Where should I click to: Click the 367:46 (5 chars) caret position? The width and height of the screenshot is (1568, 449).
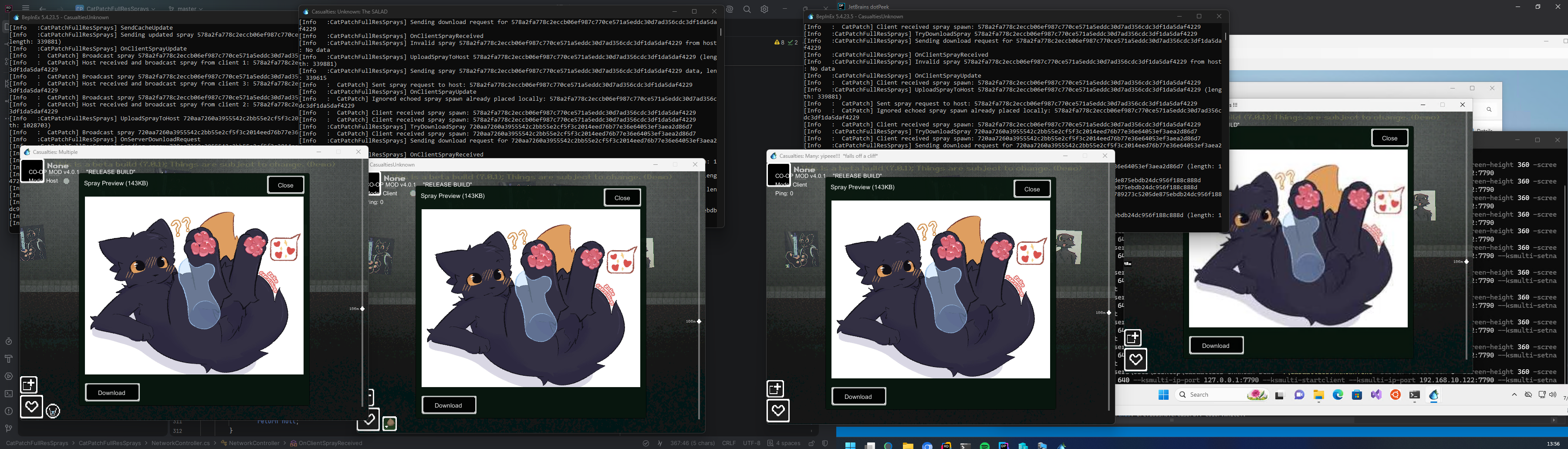point(692,443)
